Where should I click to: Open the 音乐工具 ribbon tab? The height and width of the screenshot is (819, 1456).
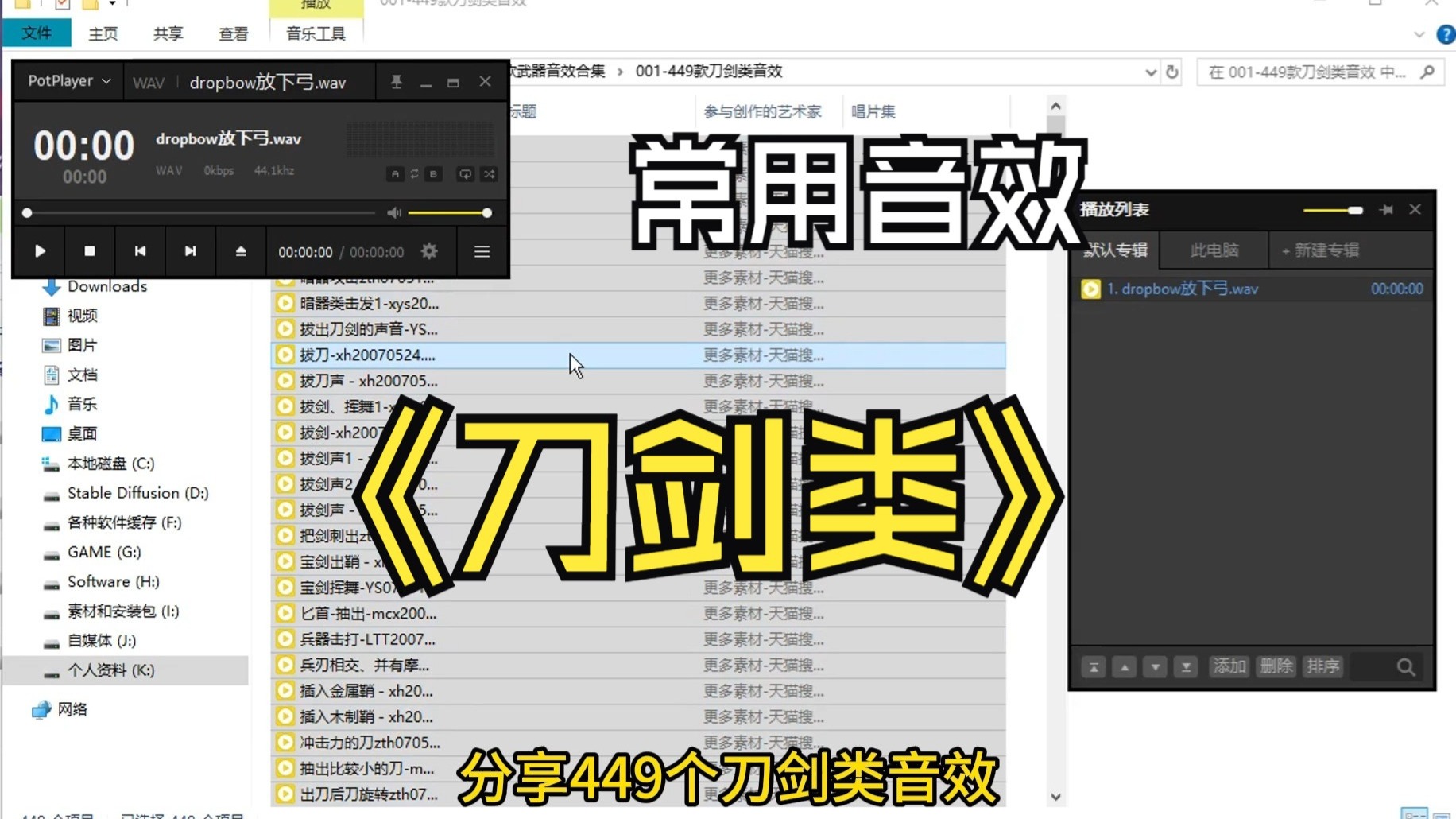[316, 33]
